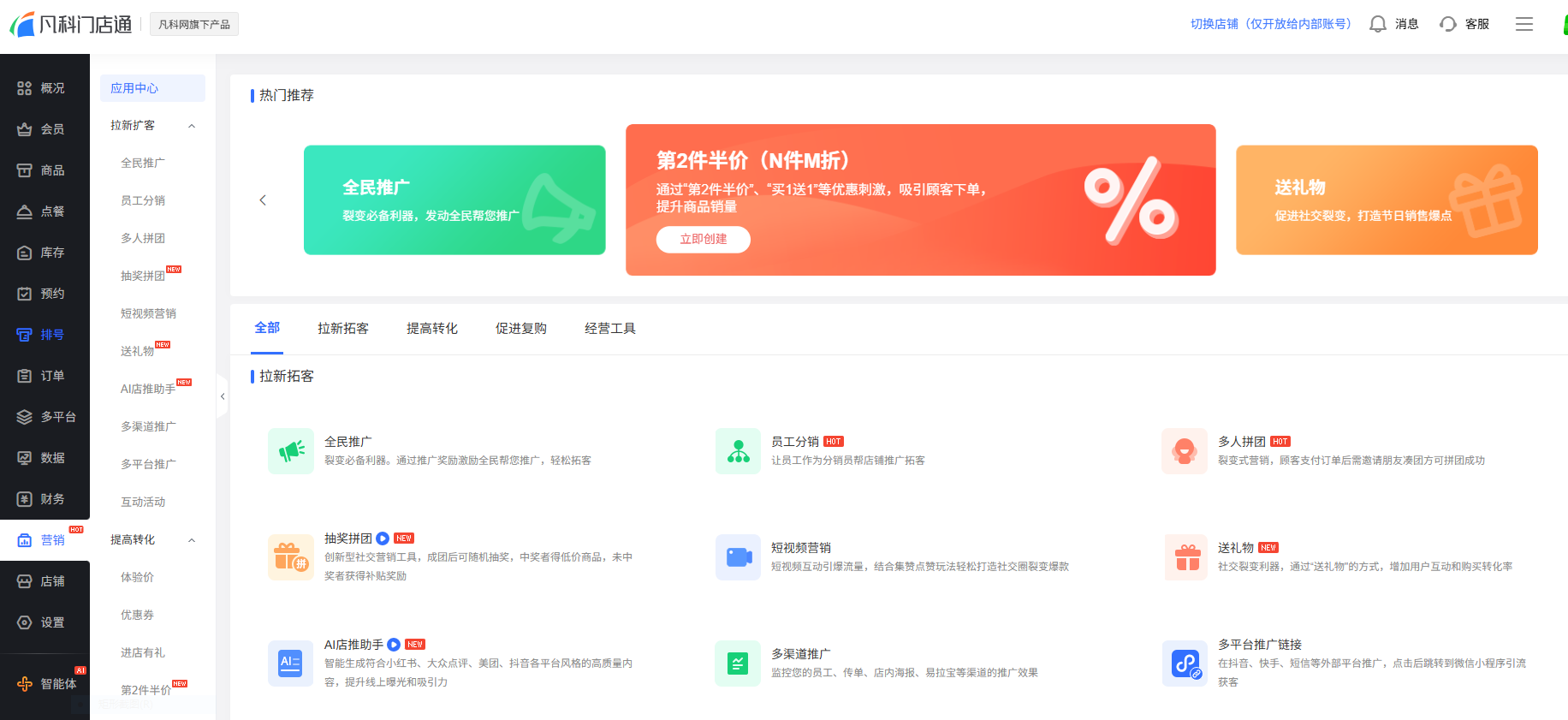The height and width of the screenshot is (720, 1568).
Task: Click the 消息 notification bell icon
Action: coord(1378,24)
